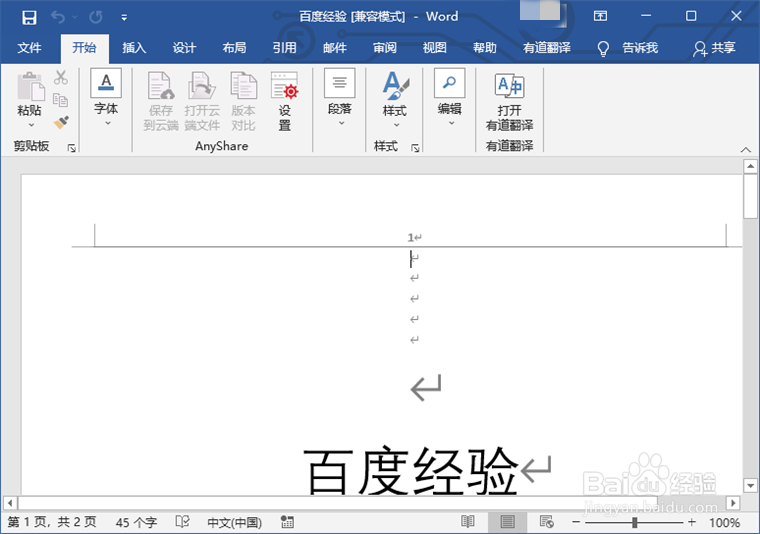The image size is (760, 534).
Task: Click the vertical scrollbar thumb
Action: click(750, 196)
